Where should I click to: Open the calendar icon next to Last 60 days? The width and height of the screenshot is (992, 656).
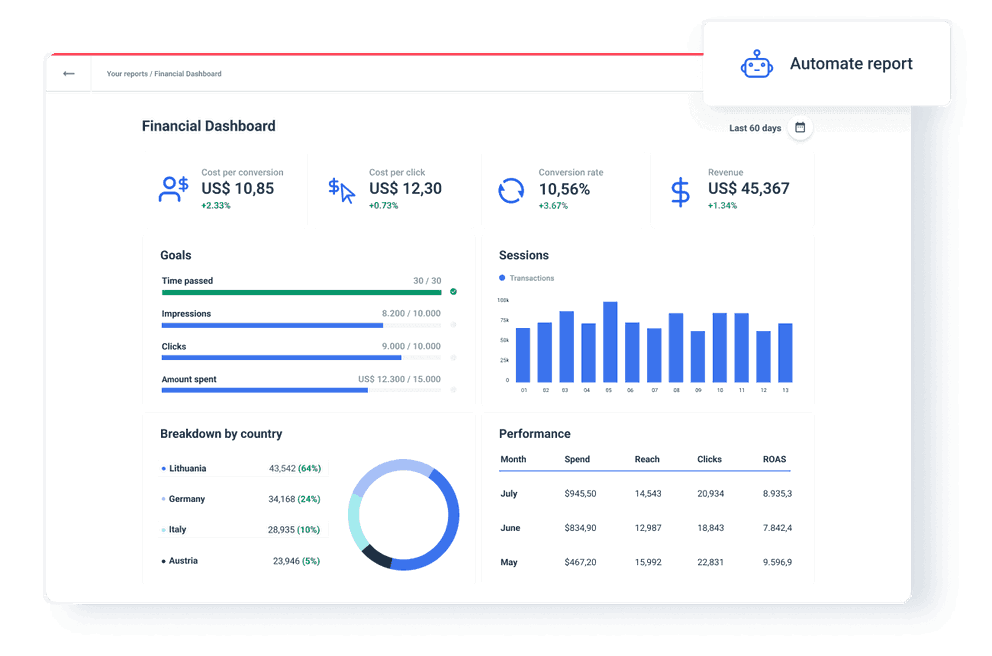pos(799,128)
